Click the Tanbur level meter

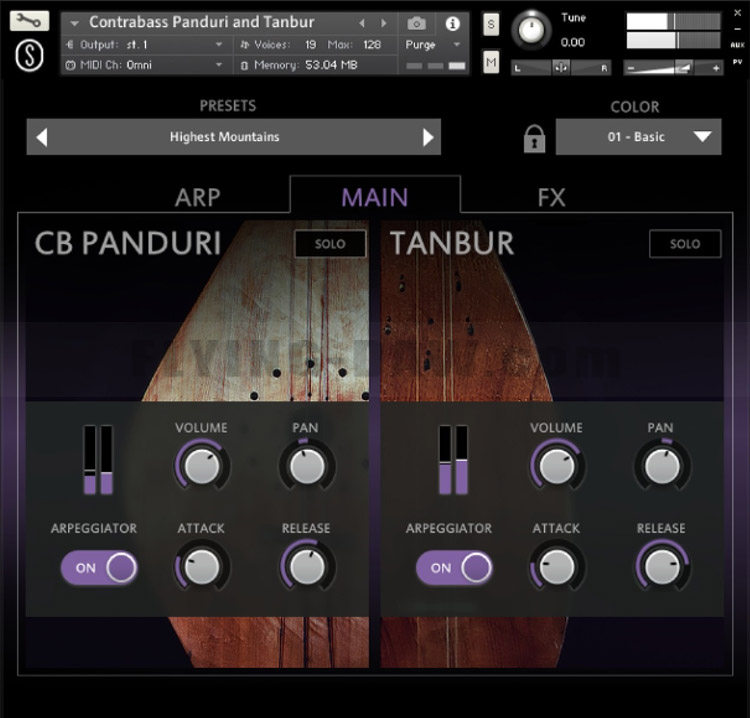[453, 460]
